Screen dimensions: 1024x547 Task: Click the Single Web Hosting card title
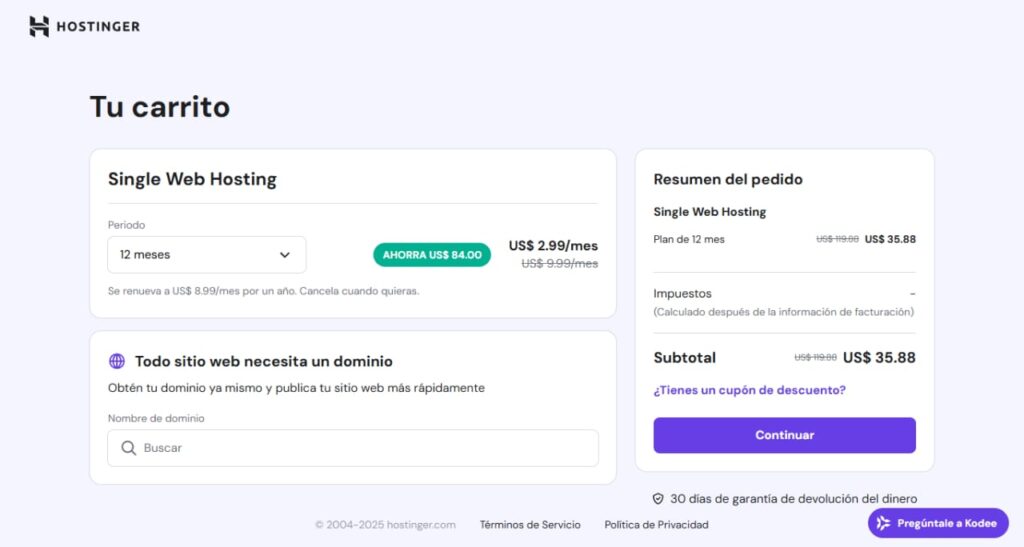pos(192,180)
